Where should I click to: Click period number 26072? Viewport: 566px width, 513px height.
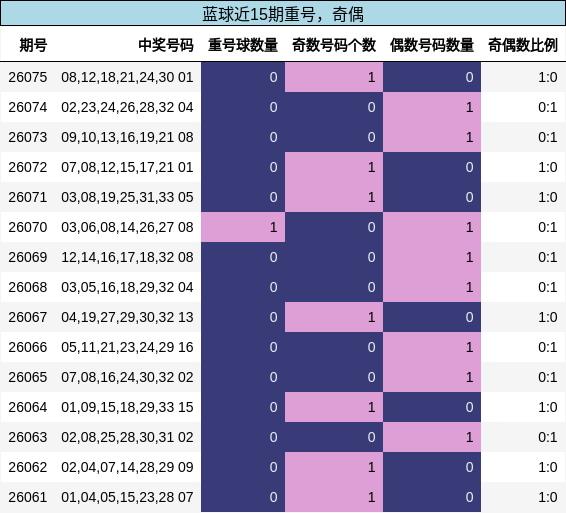tap(28, 167)
